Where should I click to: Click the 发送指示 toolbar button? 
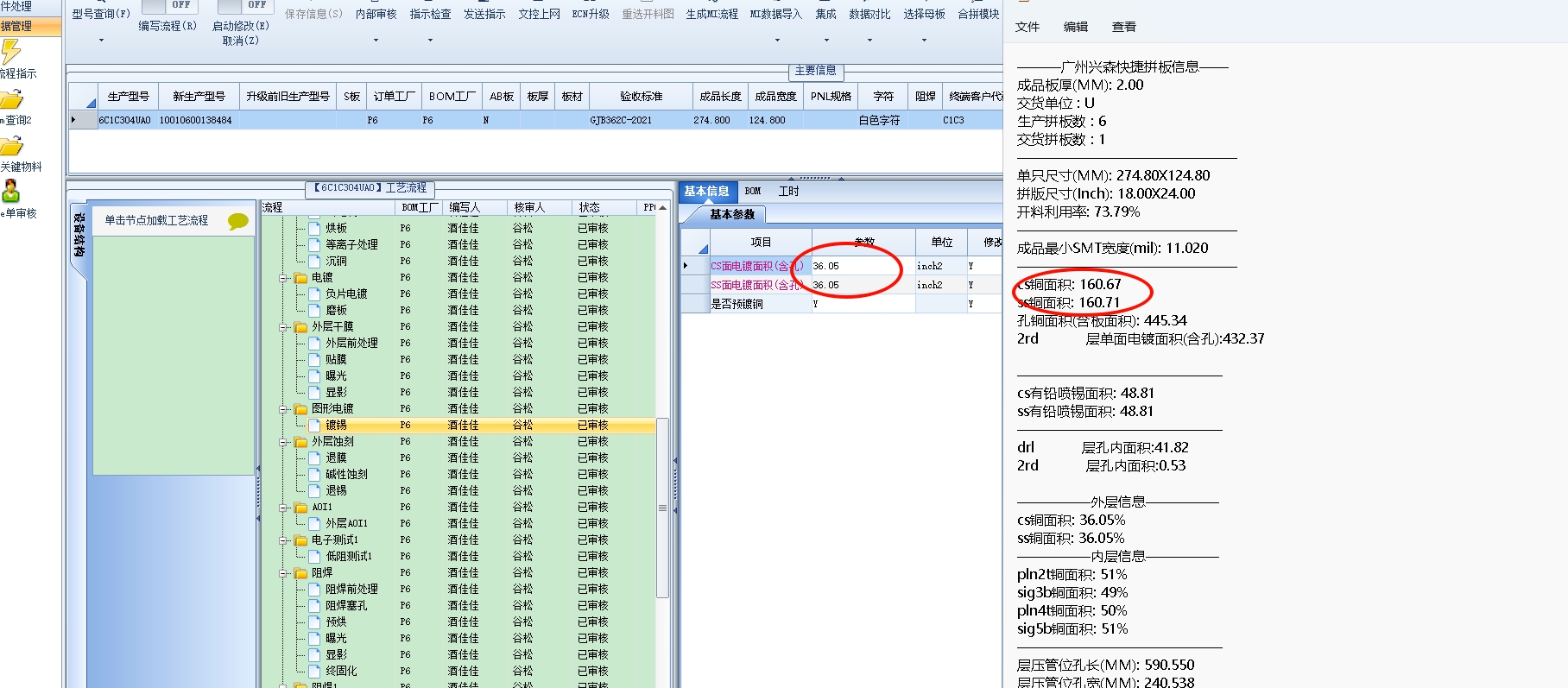[484, 15]
